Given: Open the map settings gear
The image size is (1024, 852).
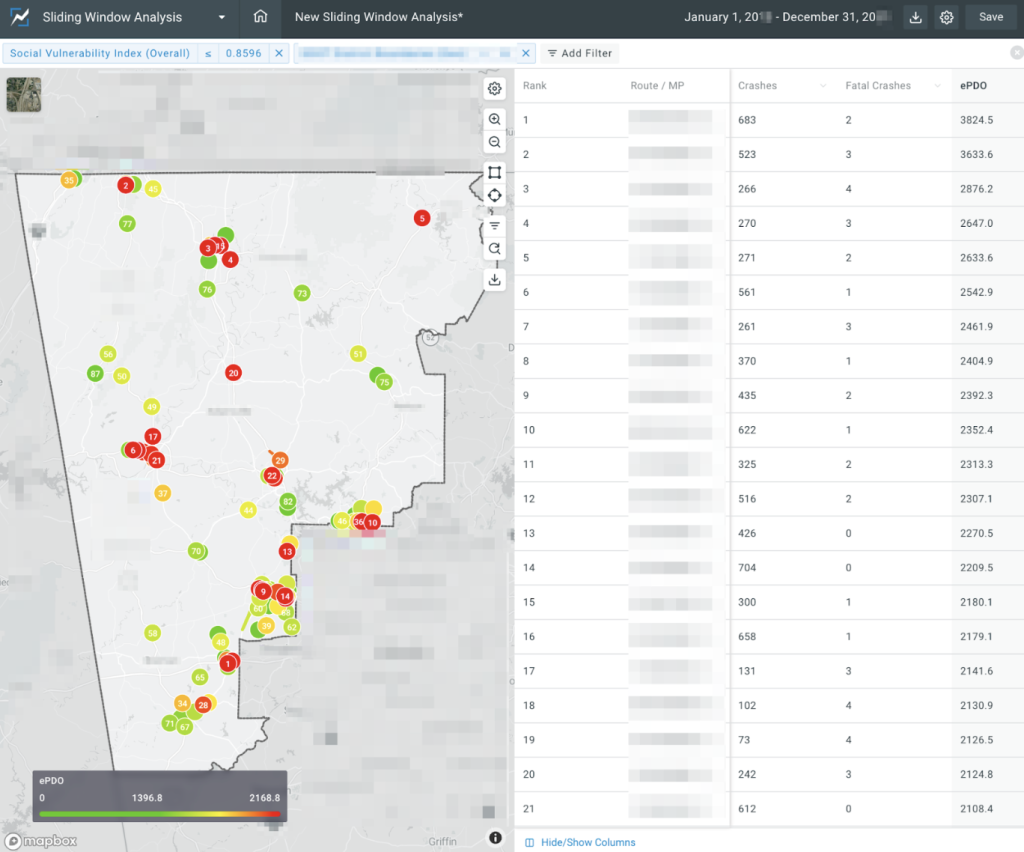Looking at the screenshot, I should (x=494, y=89).
